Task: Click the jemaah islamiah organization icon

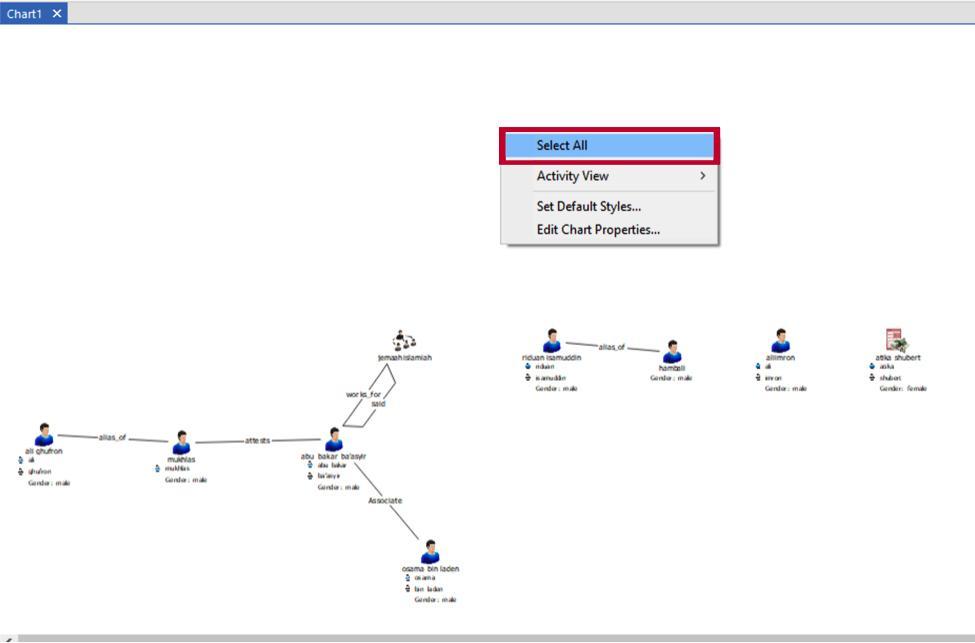Action: click(404, 341)
